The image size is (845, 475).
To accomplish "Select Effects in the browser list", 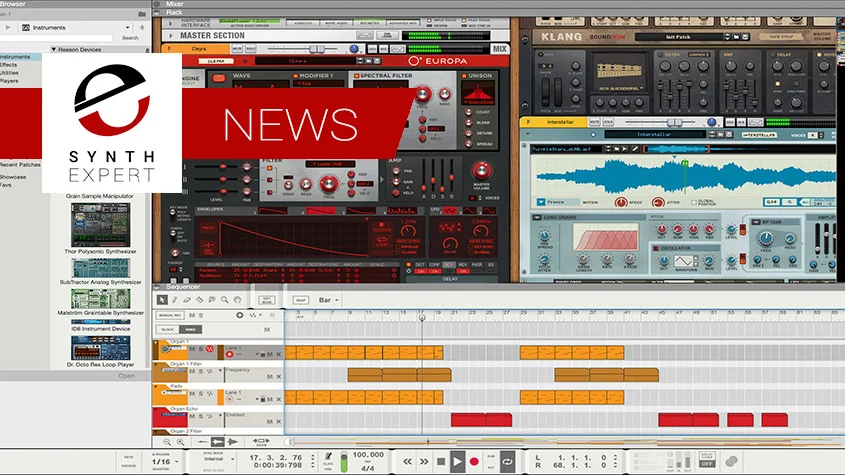I will point(9,65).
